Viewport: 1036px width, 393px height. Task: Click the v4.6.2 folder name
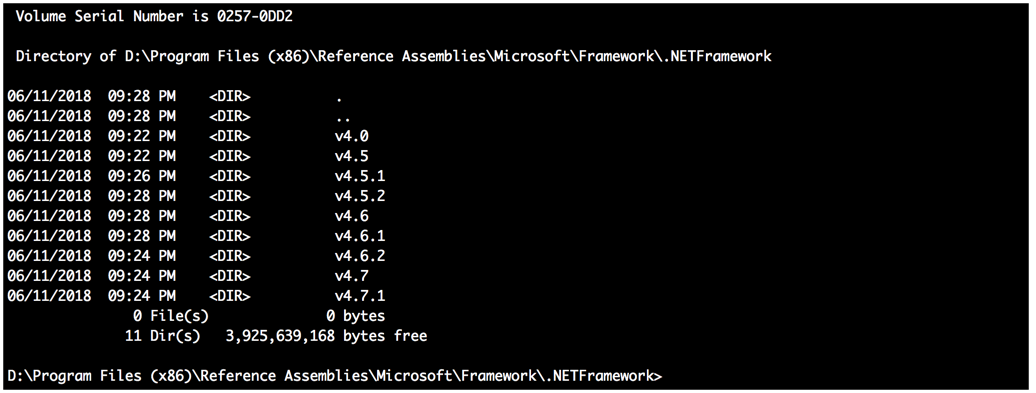click(x=359, y=256)
